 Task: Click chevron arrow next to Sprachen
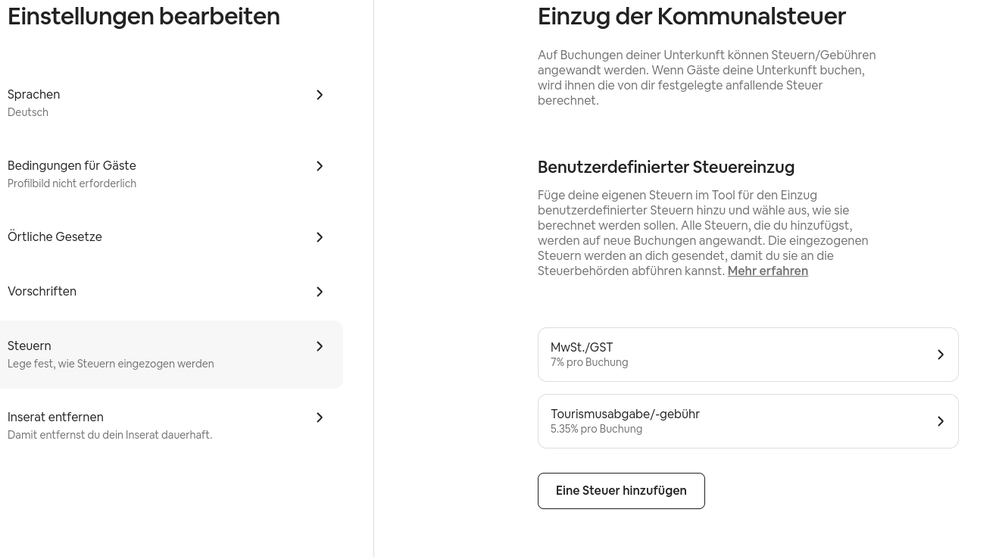click(x=320, y=95)
